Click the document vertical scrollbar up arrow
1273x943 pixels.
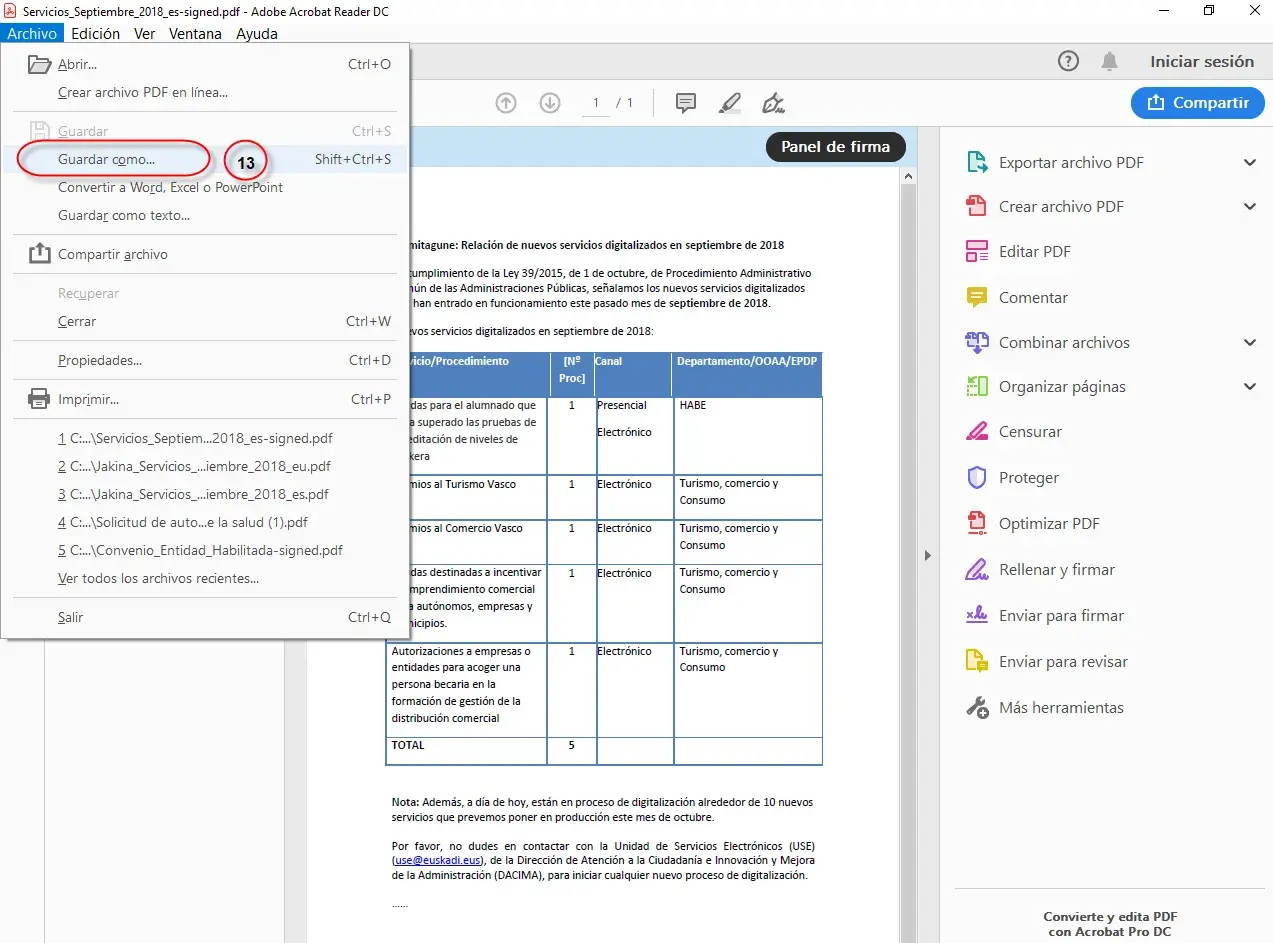click(x=909, y=177)
